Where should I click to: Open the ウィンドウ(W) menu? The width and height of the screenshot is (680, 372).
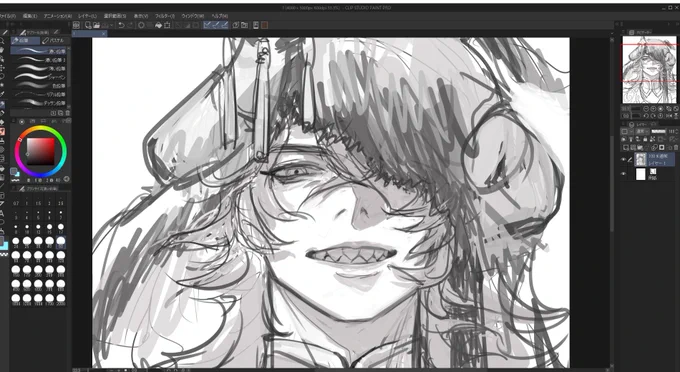193,16
